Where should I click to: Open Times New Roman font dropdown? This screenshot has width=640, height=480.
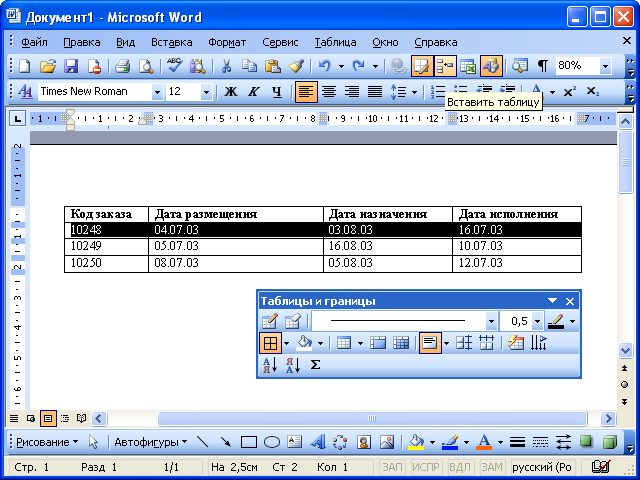tap(157, 92)
